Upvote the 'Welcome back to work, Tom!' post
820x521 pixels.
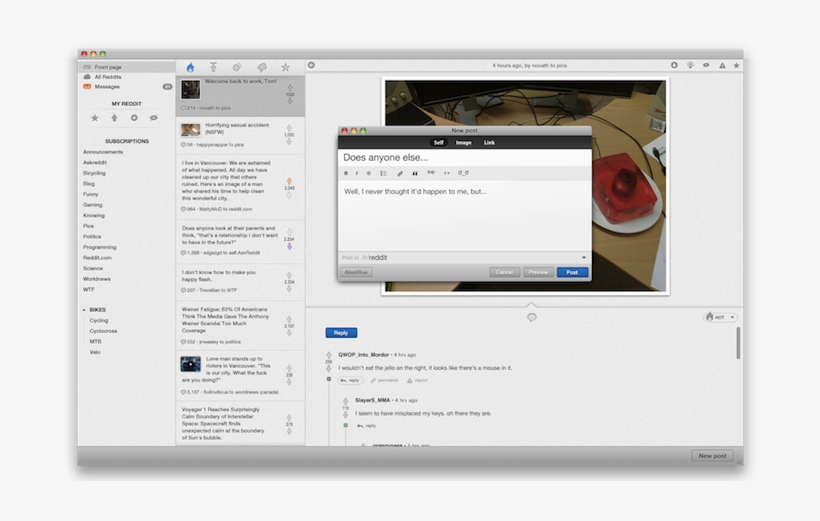tap(290, 88)
